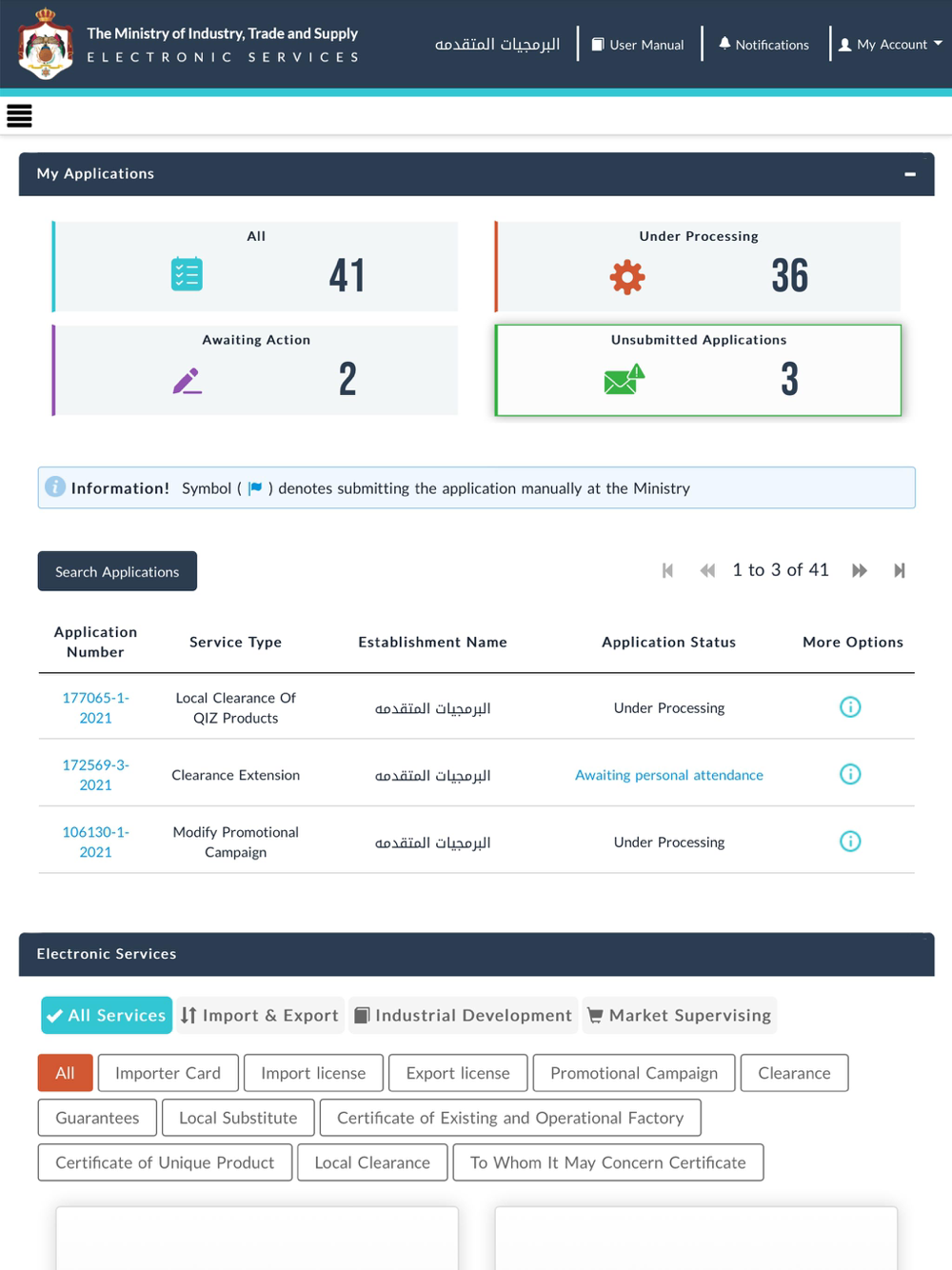Expand the My Account dropdown

(890, 44)
